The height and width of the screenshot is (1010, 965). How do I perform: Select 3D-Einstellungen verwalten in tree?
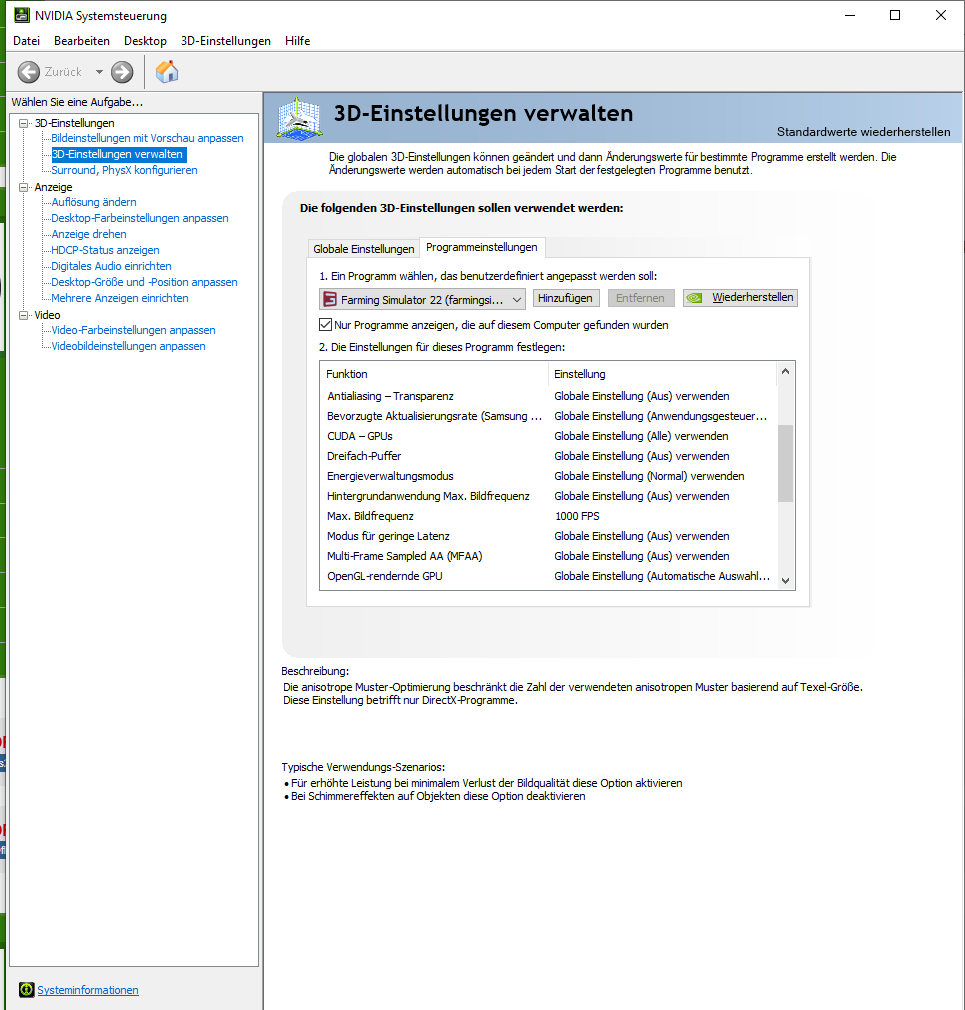tap(117, 155)
